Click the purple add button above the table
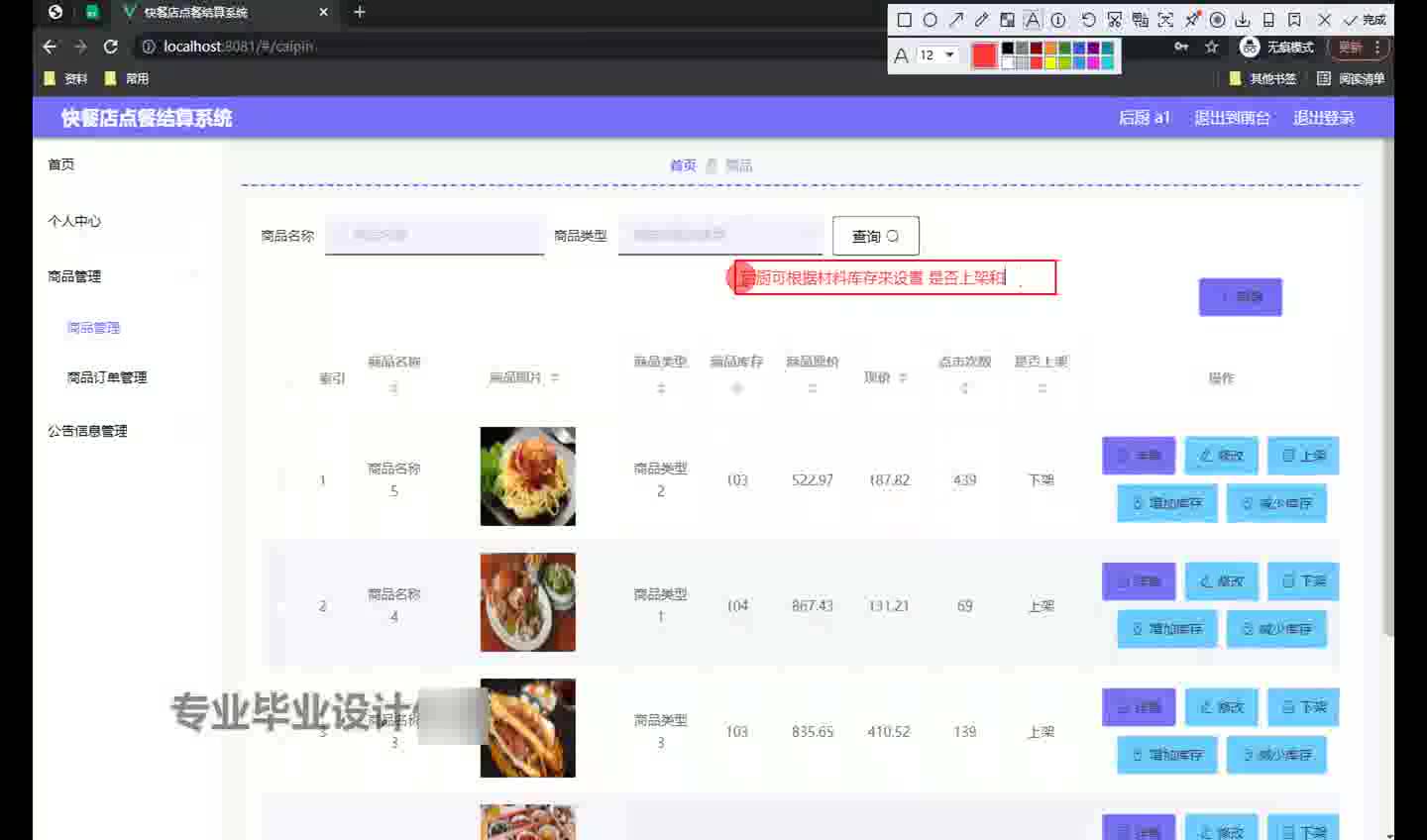This screenshot has height=840, width=1427. 1241,296
